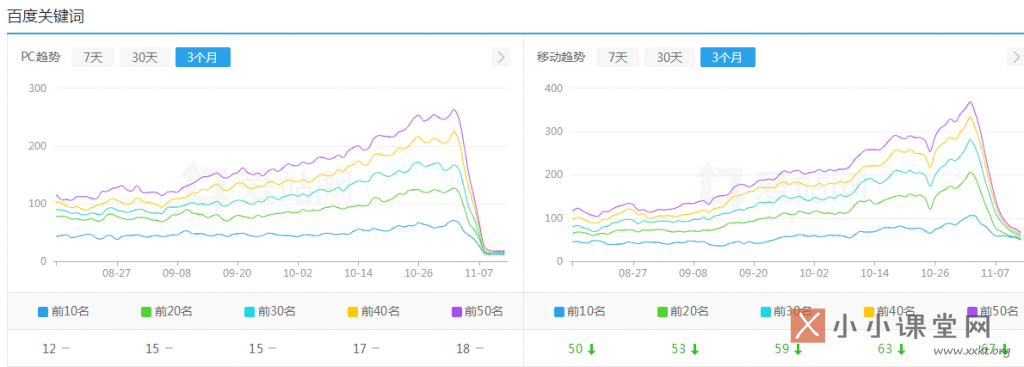Image resolution: width=1024 pixels, height=367 pixels.
Task: Toggle 前50名 series in PC legend
Action: click(x=477, y=311)
